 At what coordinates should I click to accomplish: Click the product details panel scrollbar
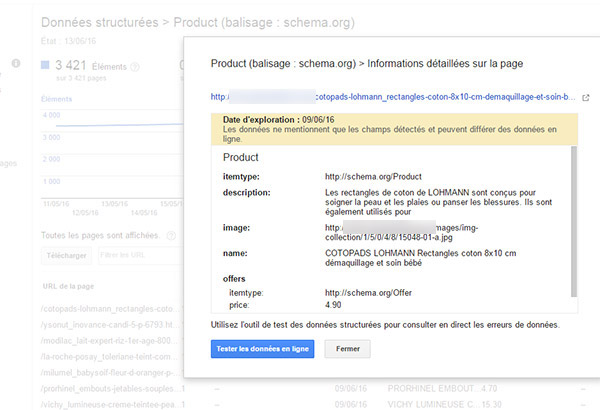coord(574,221)
